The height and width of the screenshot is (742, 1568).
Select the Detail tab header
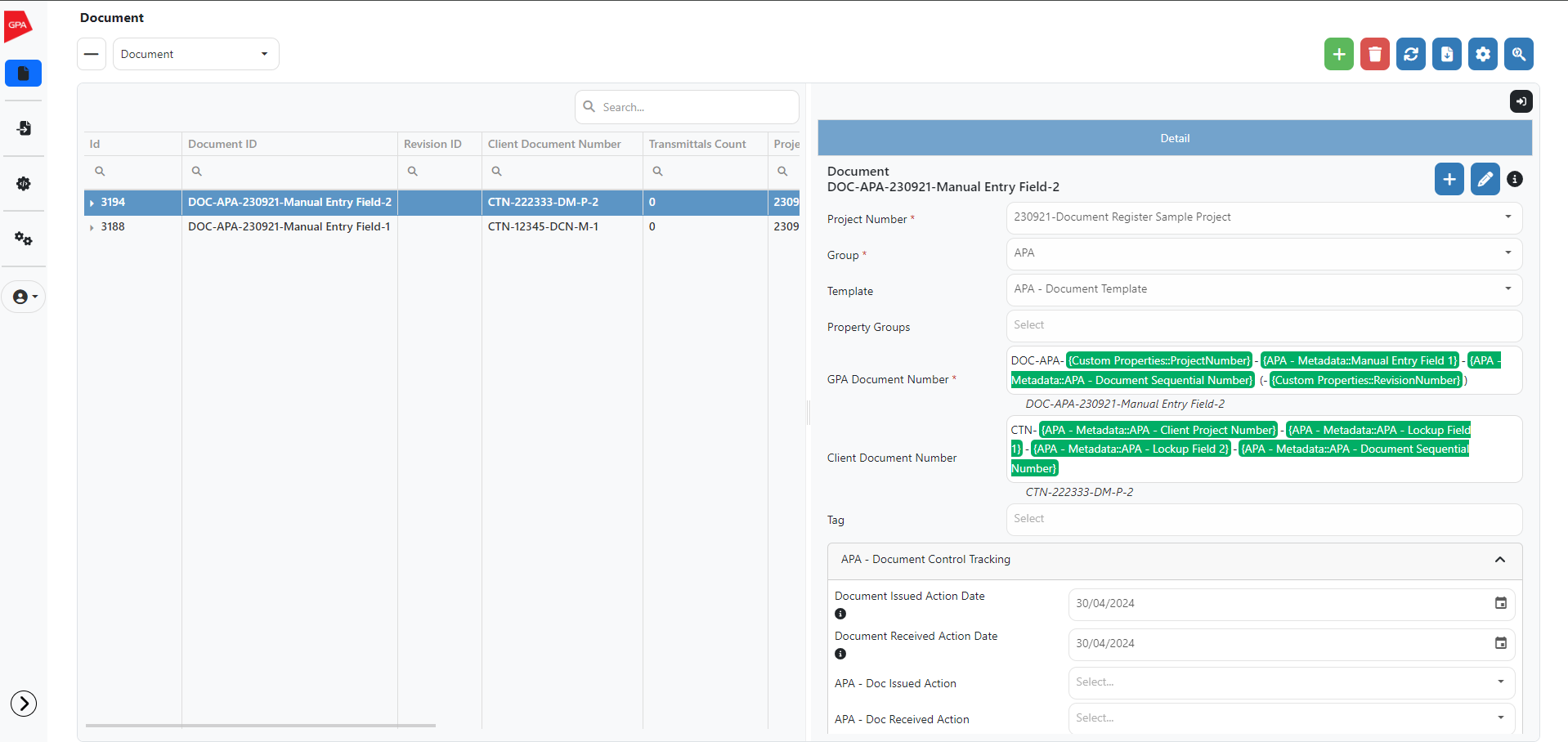[x=1174, y=138]
